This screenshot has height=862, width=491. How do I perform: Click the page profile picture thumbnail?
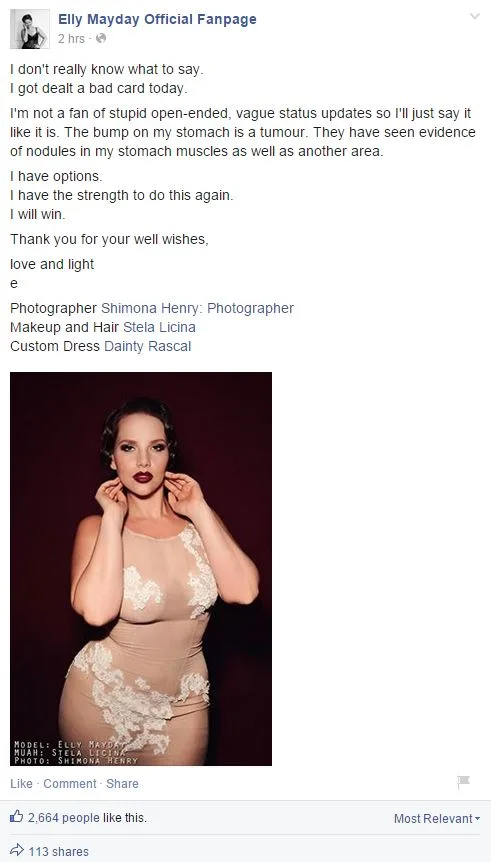click(30, 29)
